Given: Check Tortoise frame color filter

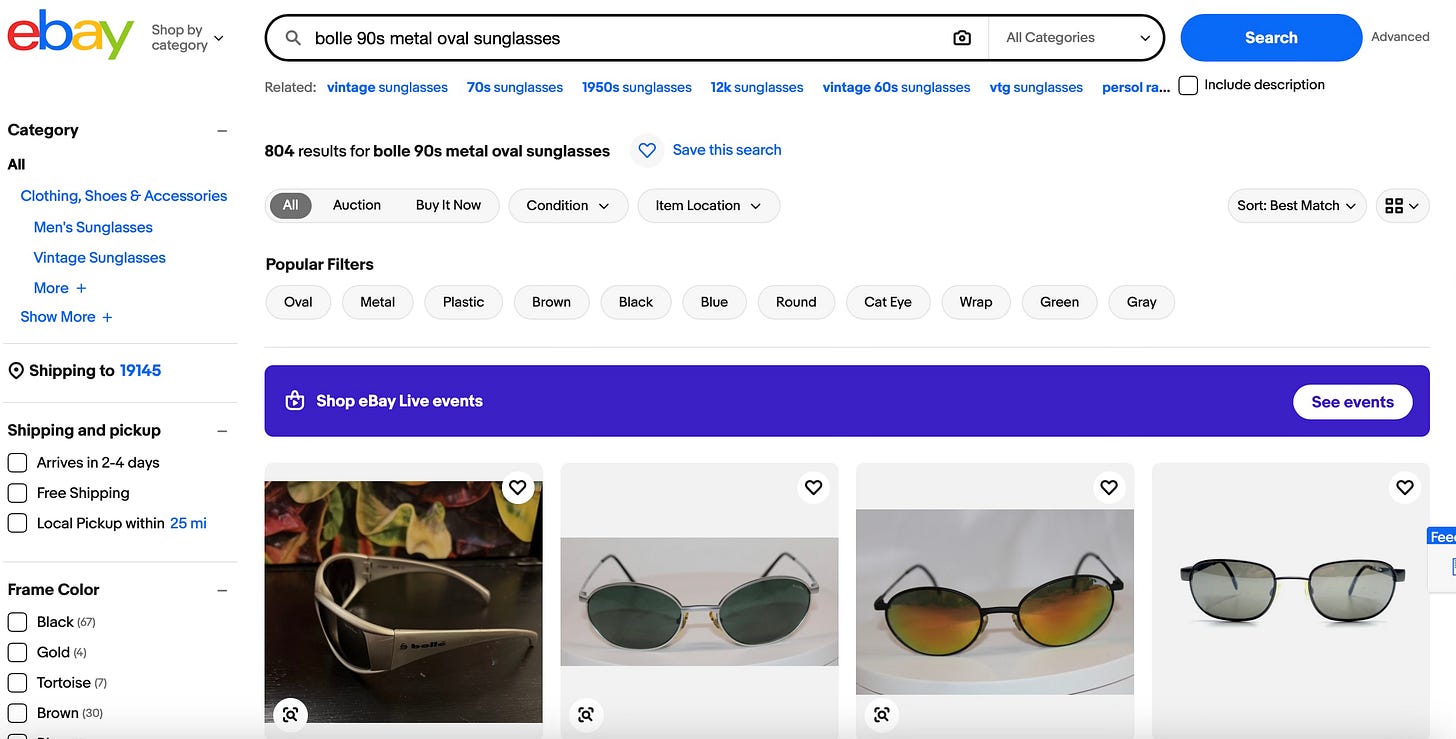Looking at the screenshot, I should pyautogui.click(x=17, y=683).
